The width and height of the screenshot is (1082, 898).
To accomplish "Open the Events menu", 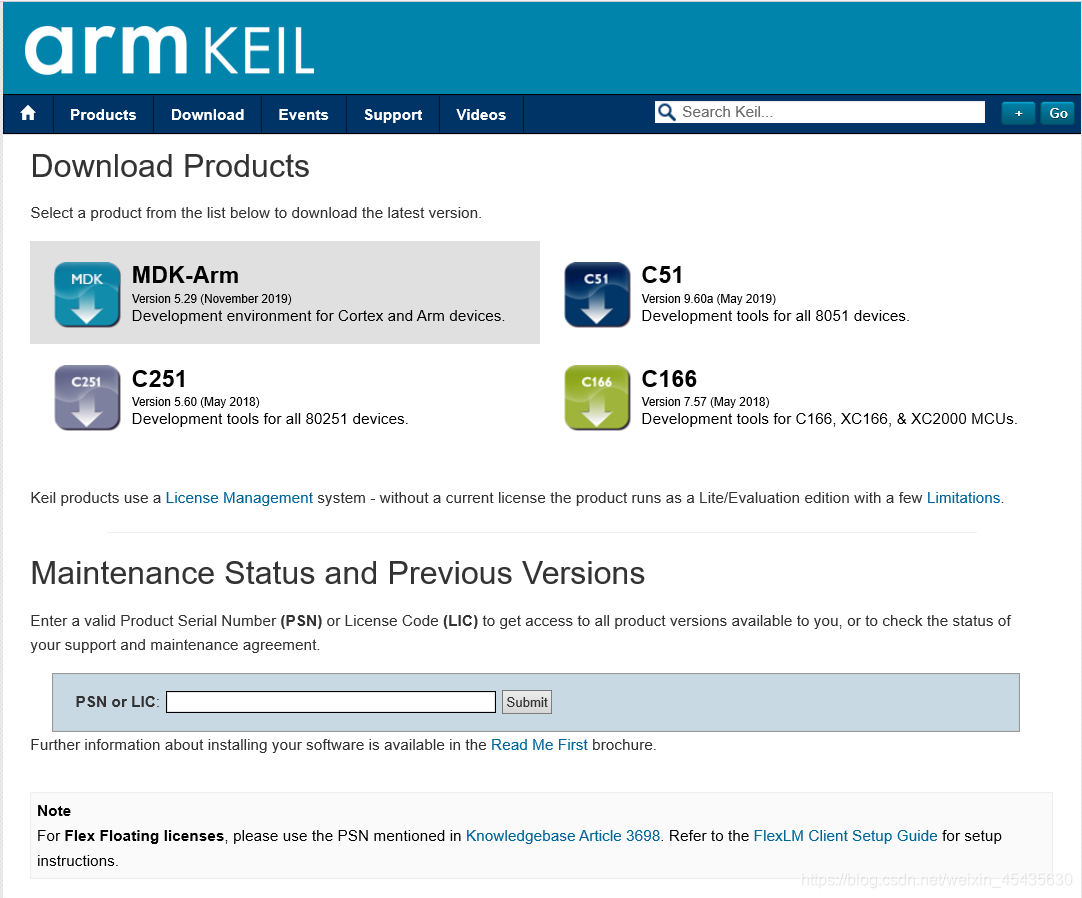I will point(303,115).
